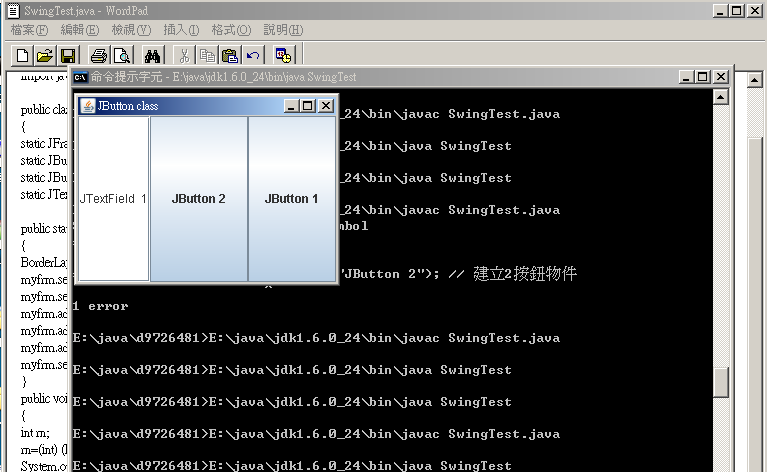Click the command prompt title bar text
The width and height of the screenshot is (767, 472).
(224, 77)
